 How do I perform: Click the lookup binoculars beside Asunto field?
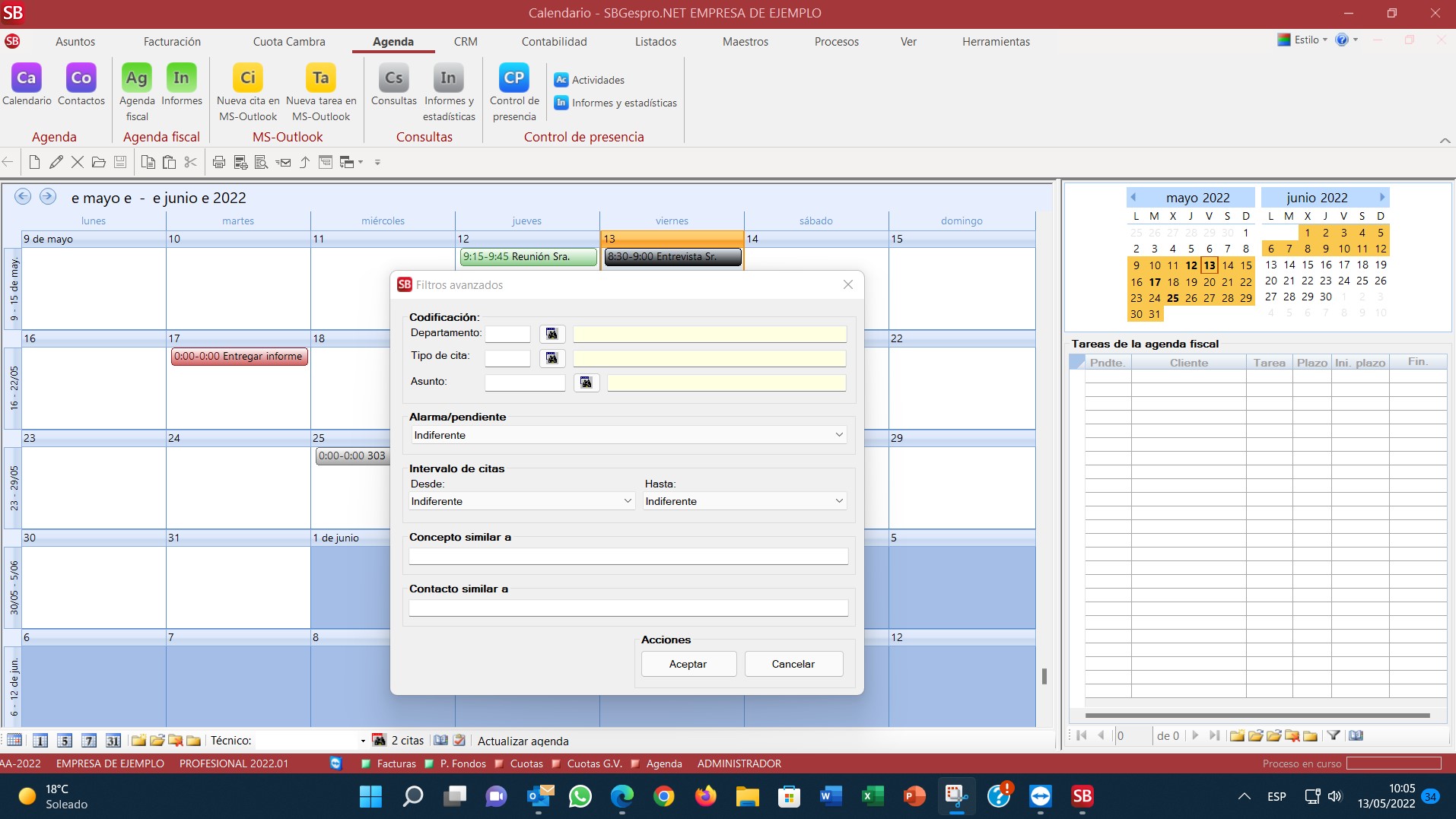pyautogui.click(x=586, y=383)
